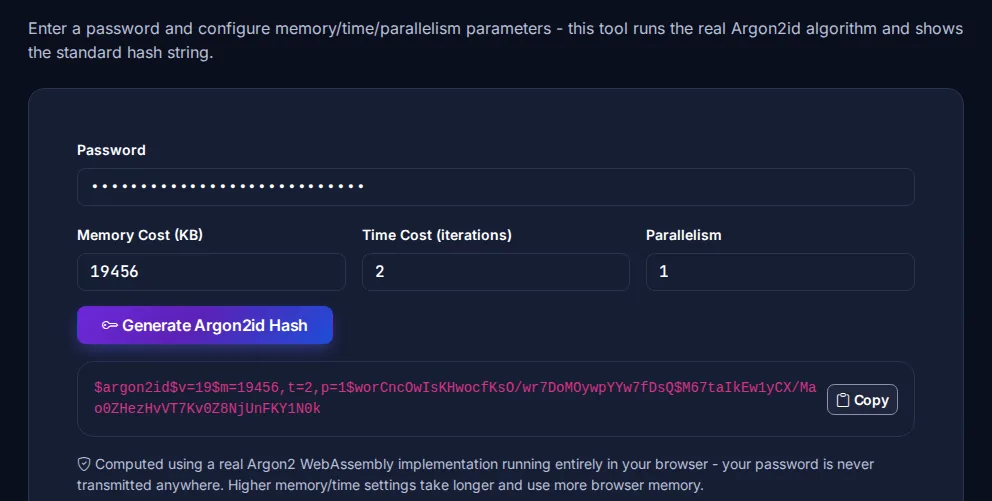The image size is (992, 501).
Task: Click into the Parallelism field
Action: [780, 272]
